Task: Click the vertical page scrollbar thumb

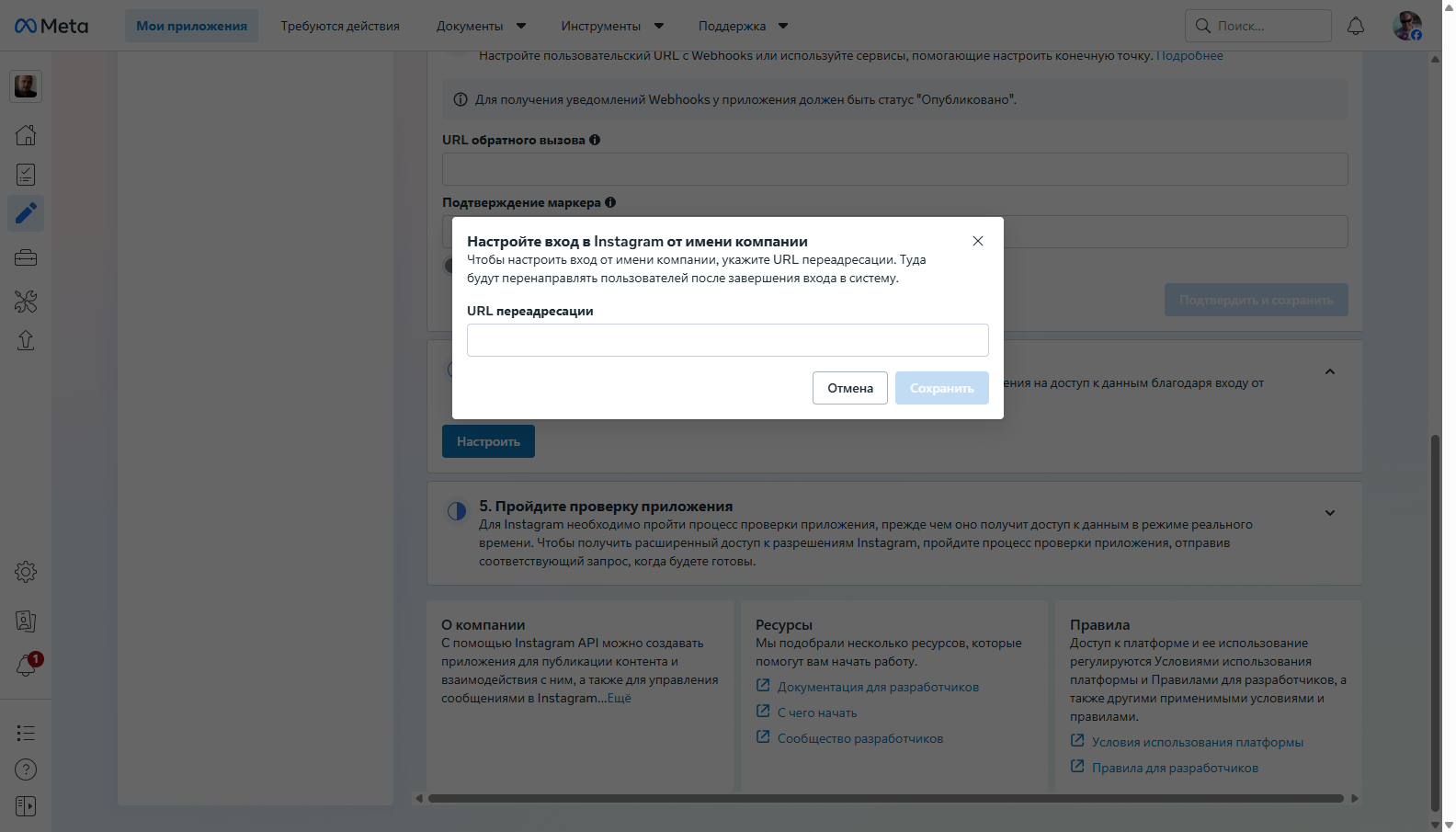Action: pos(1436,621)
